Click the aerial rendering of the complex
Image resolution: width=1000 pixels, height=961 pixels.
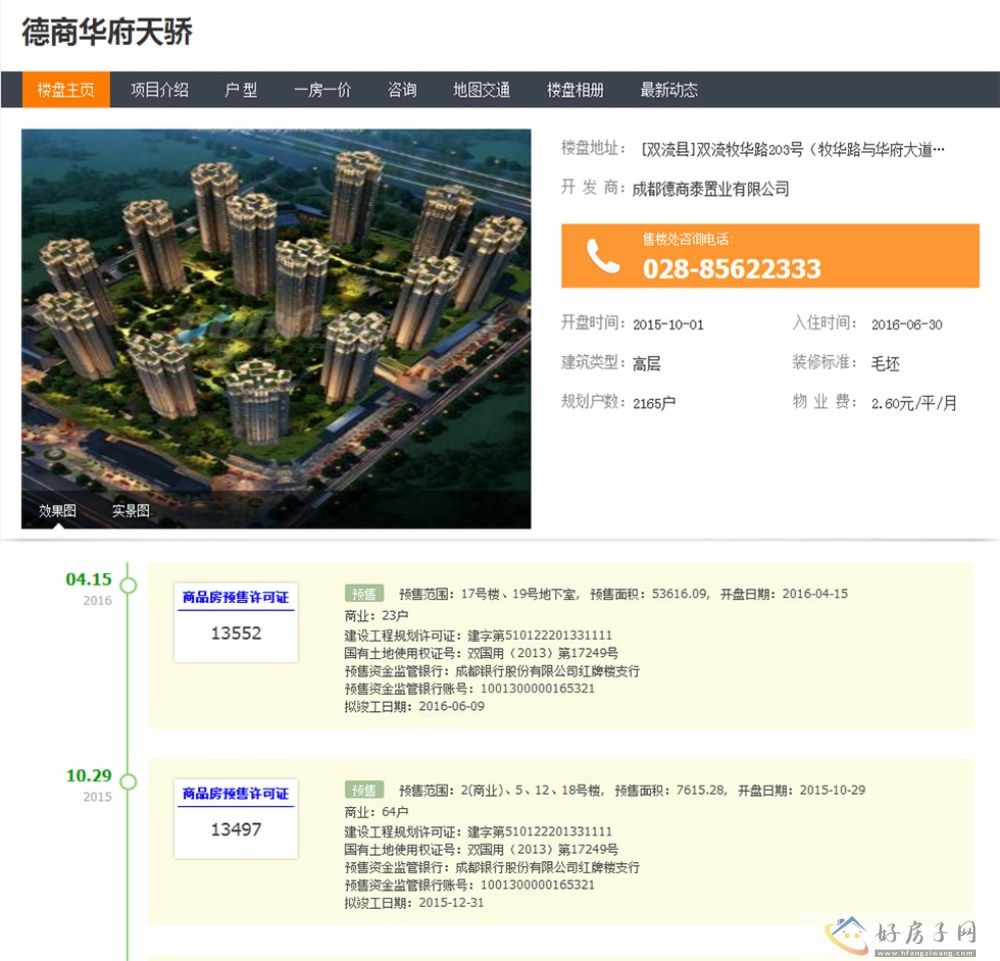[276, 310]
